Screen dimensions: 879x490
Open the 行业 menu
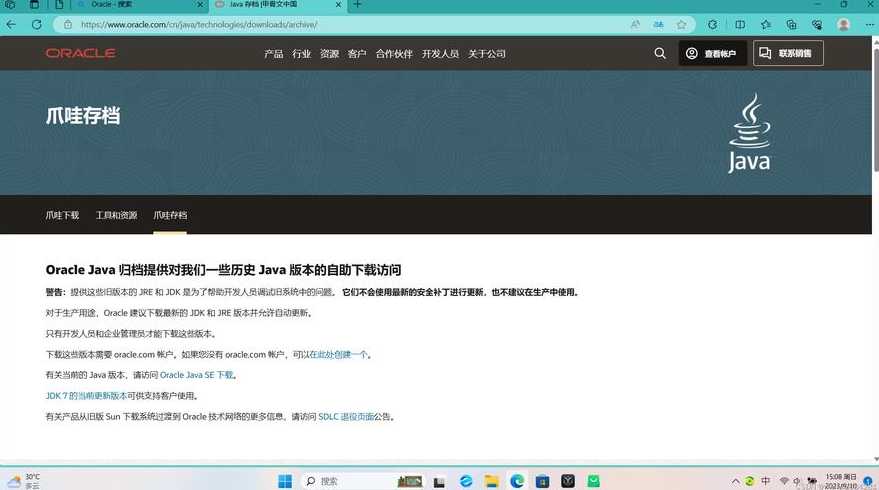(x=302, y=54)
